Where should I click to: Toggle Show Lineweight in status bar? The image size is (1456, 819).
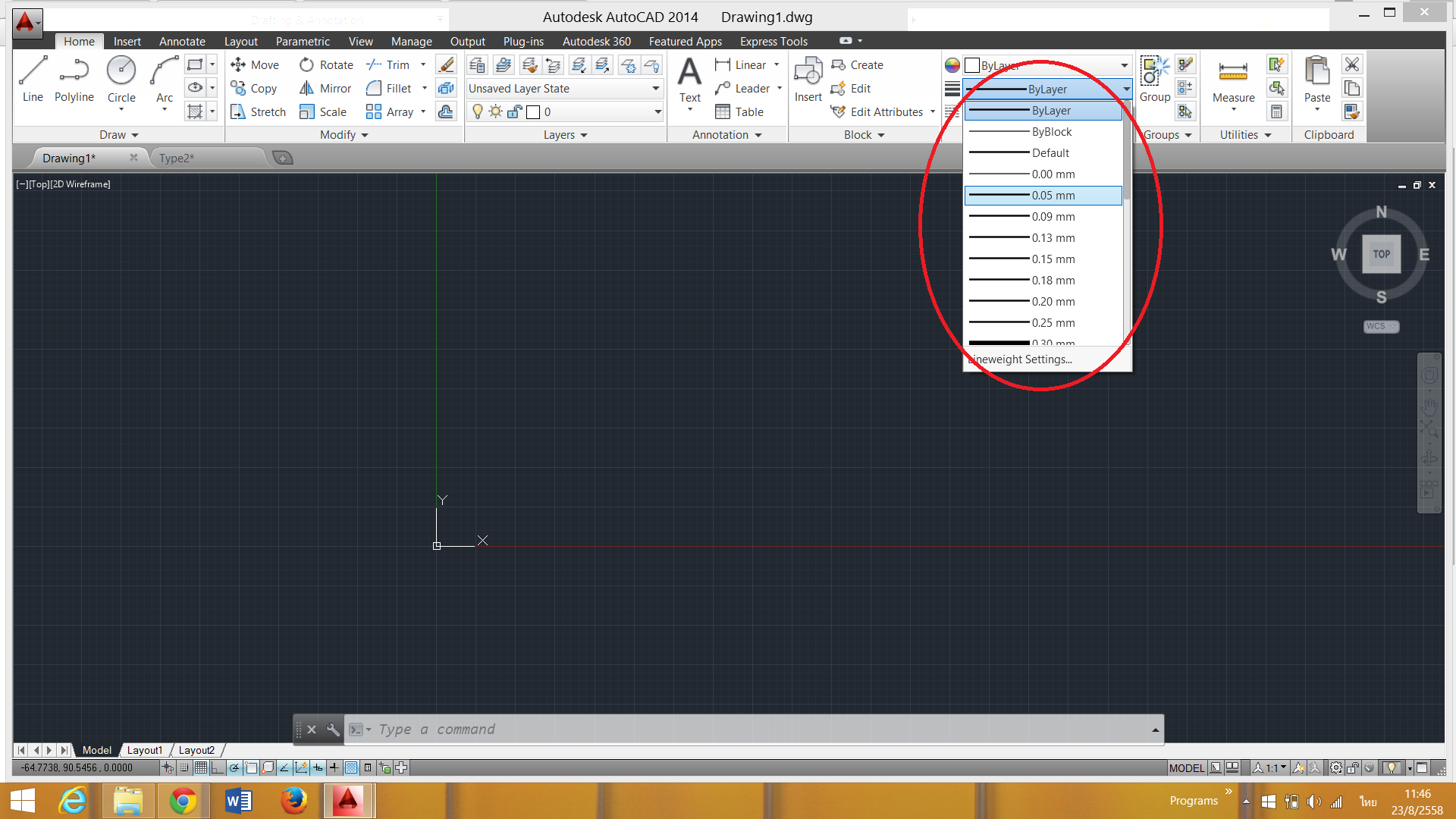click(334, 767)
